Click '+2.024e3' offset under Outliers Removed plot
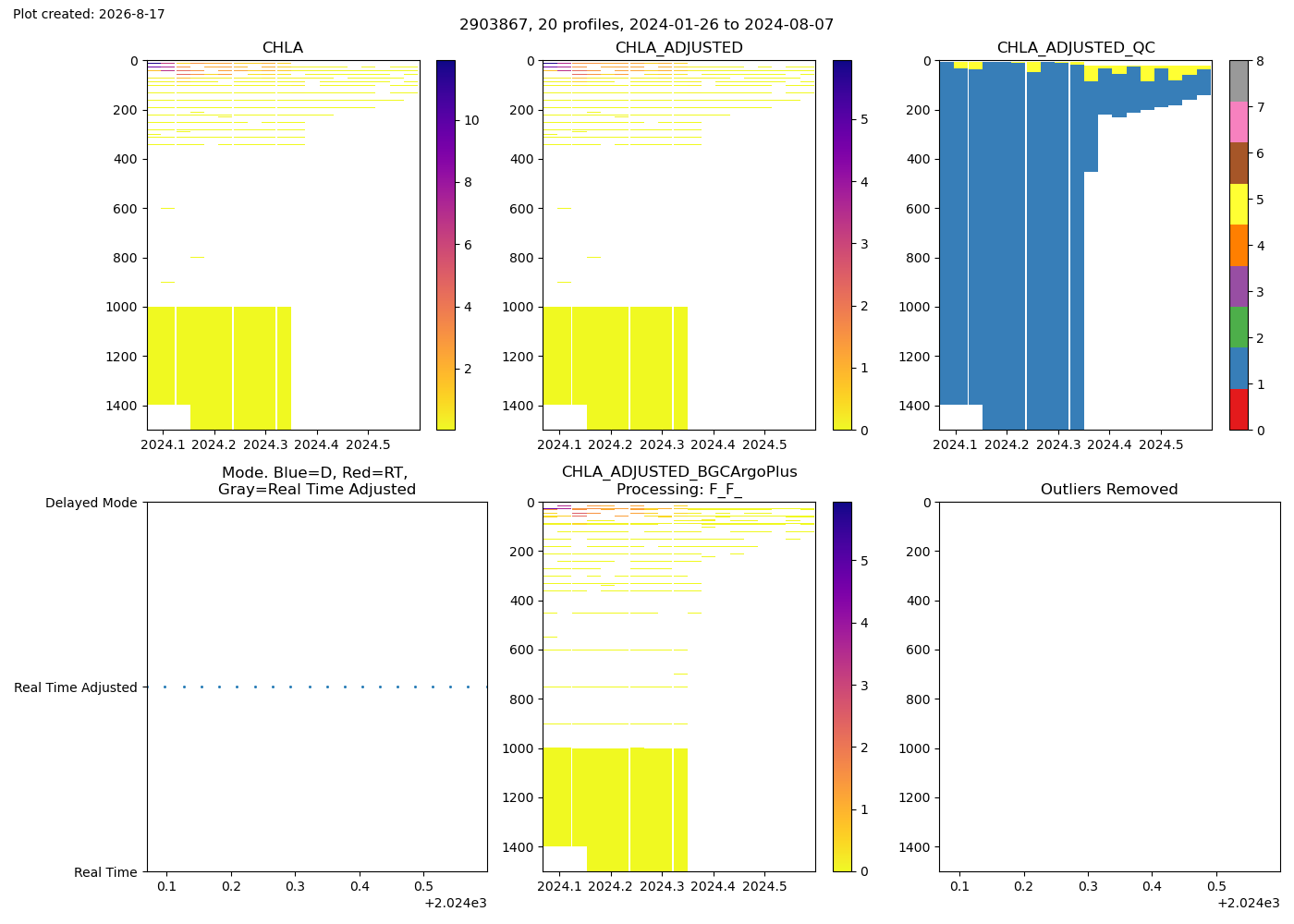1294x924 pixels. coord(1249,903)
